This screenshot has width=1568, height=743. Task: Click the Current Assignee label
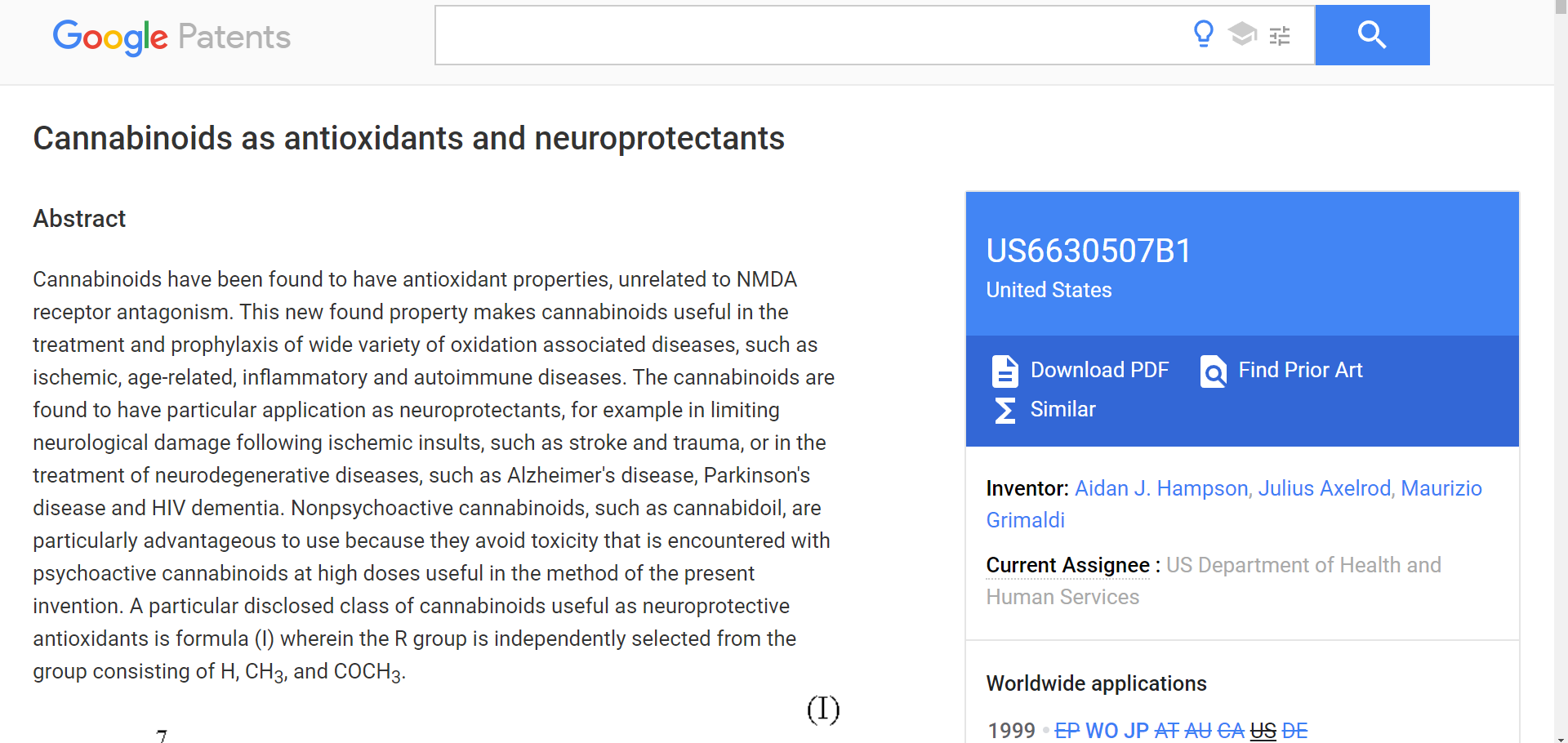coord(1067,565)
